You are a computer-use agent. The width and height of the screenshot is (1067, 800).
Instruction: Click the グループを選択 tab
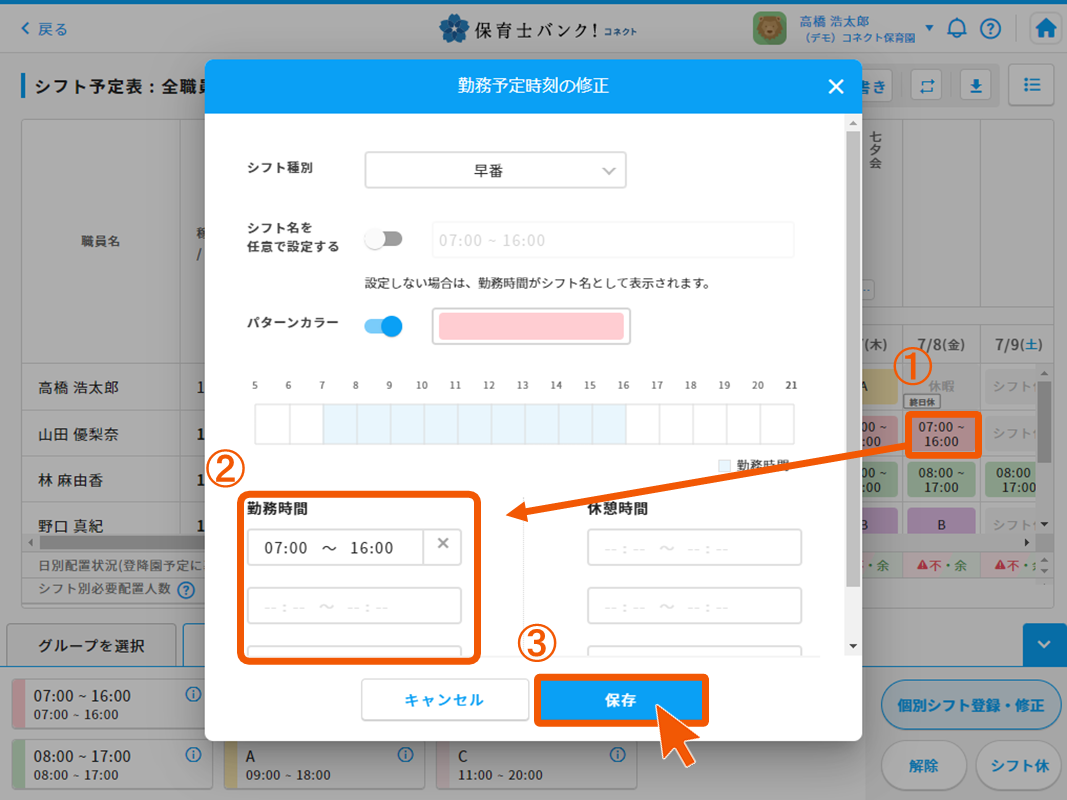tap(92, 645)
